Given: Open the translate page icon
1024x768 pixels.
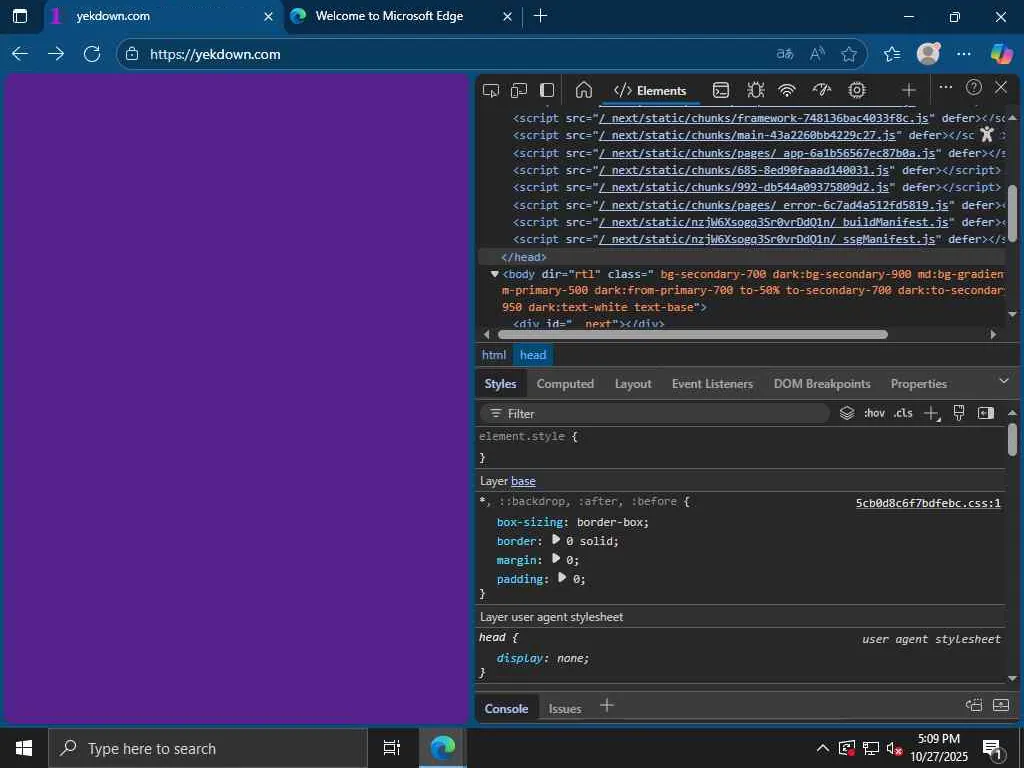Looking at the screenshot, I should 784,54.
